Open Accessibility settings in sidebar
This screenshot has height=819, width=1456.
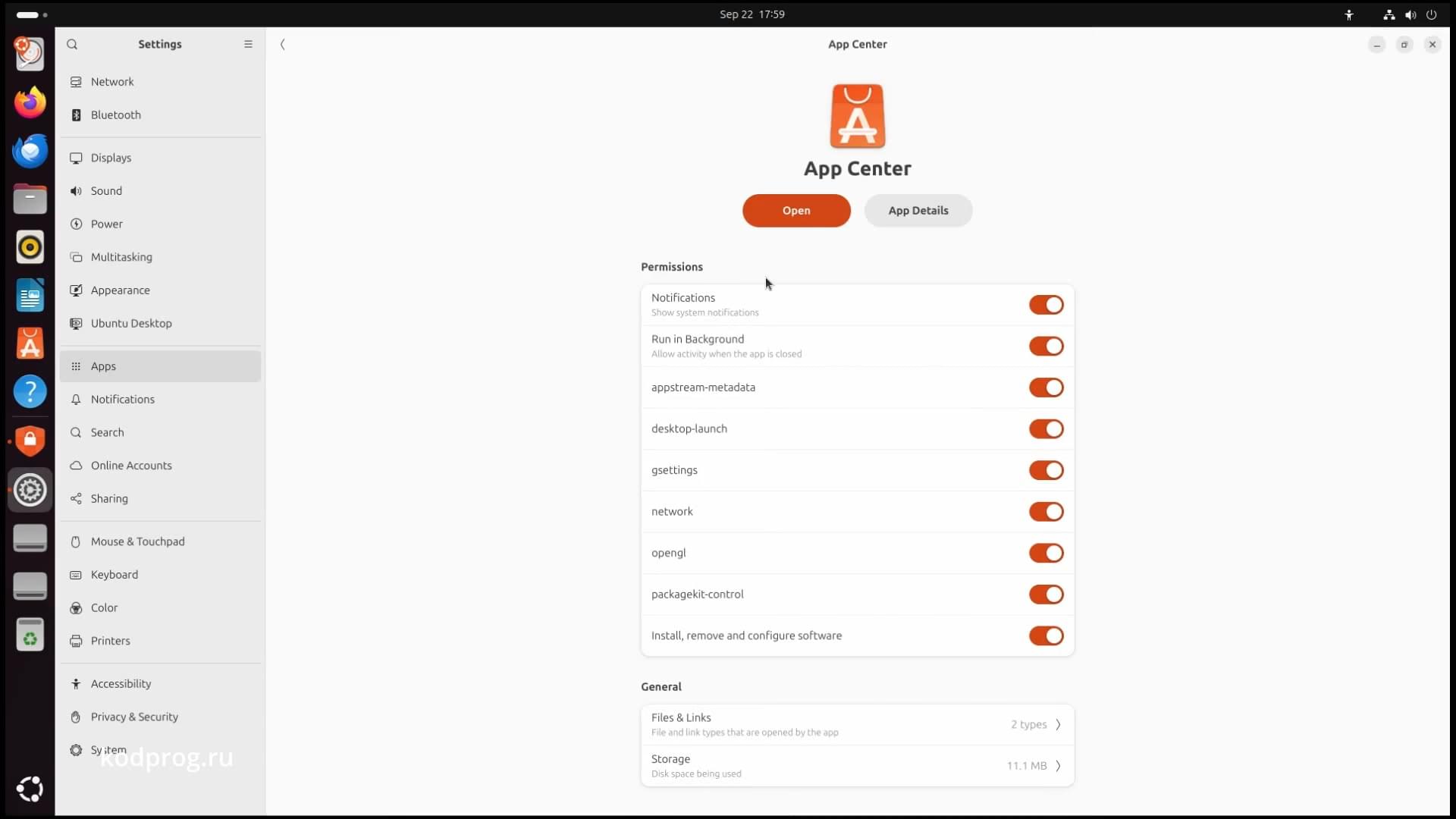(160, 684)
